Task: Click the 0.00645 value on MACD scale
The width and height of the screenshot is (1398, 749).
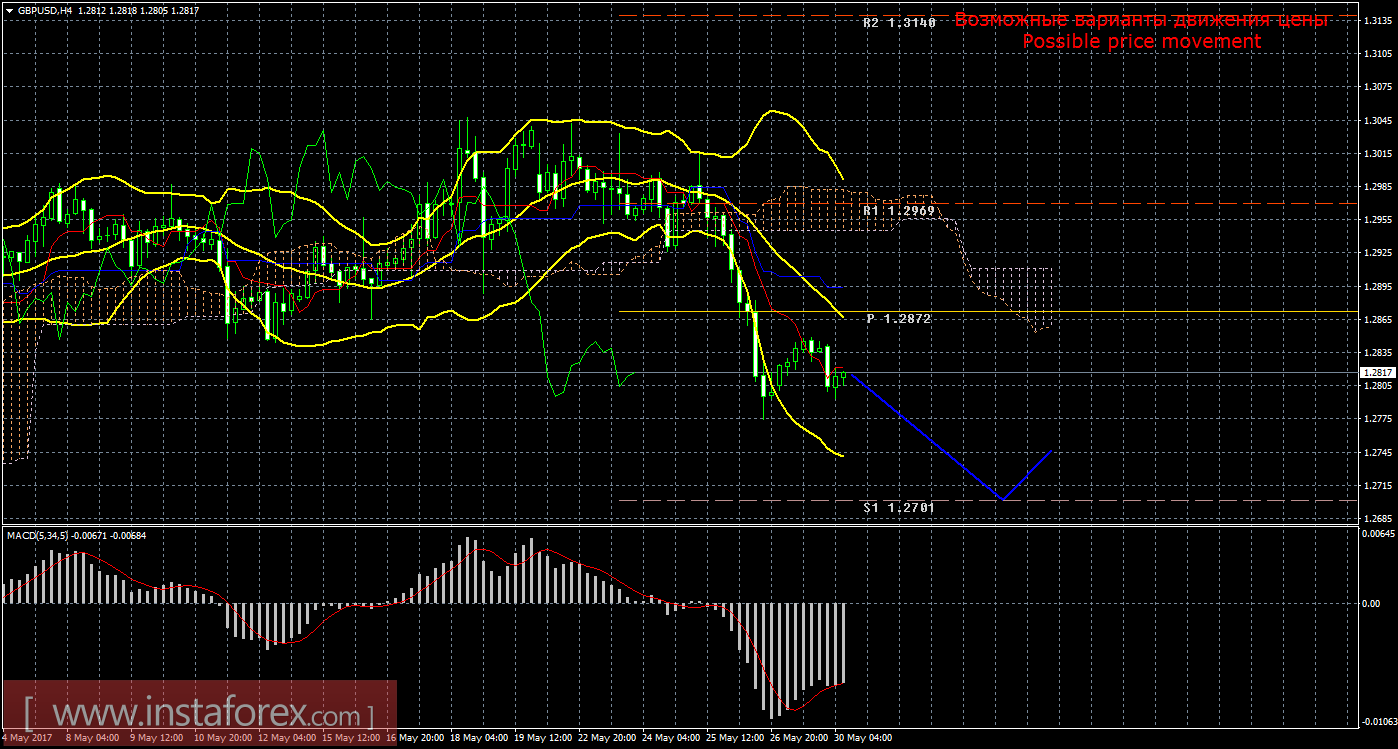Action: click(x=1376, y=534)
